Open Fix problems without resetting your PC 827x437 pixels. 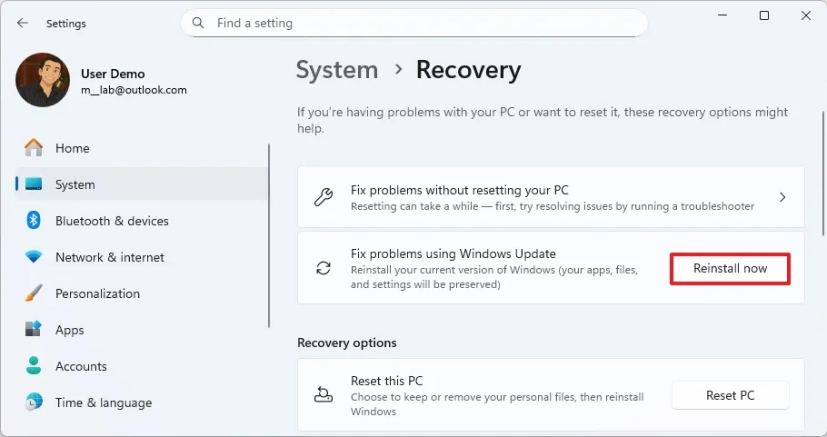pyautogui.click(x=551, y=197)
